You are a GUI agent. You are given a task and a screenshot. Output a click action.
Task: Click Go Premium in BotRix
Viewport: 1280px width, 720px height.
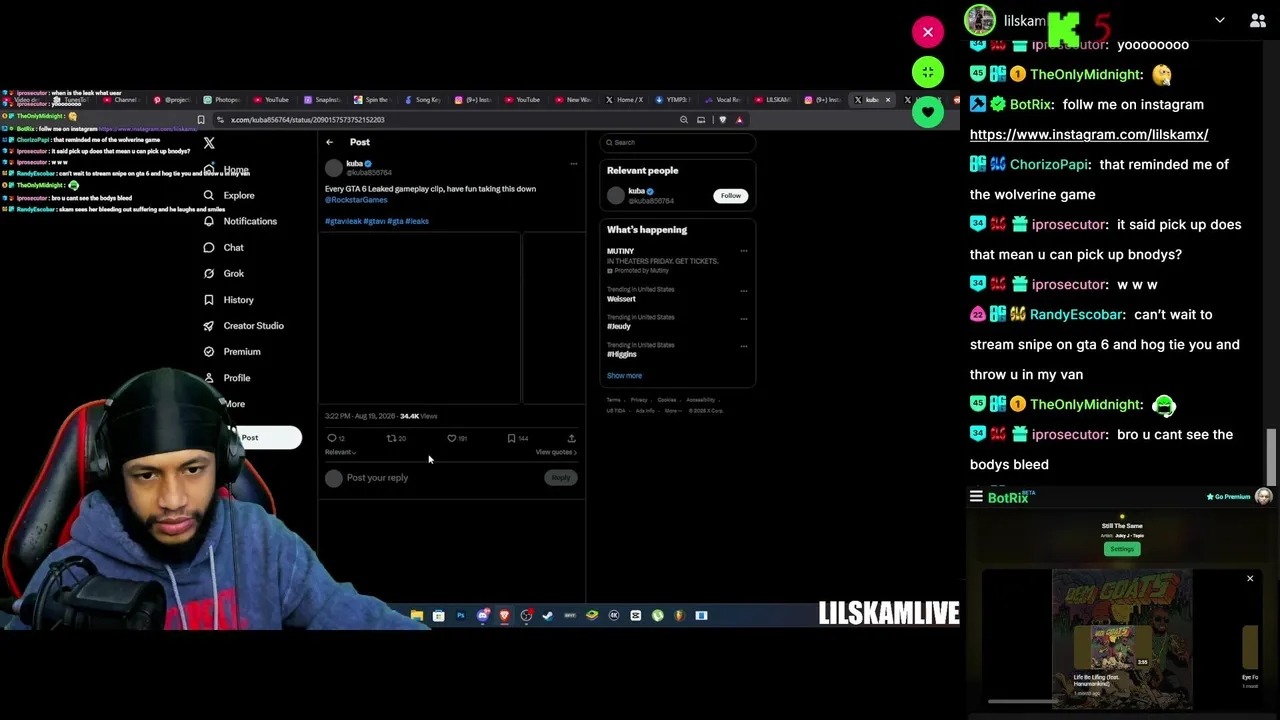(x=1228, y=497)
